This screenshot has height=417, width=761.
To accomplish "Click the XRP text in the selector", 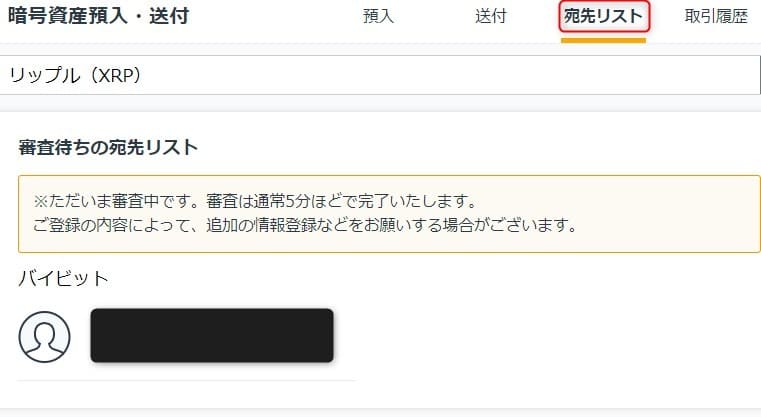I will tap(115, 75).
